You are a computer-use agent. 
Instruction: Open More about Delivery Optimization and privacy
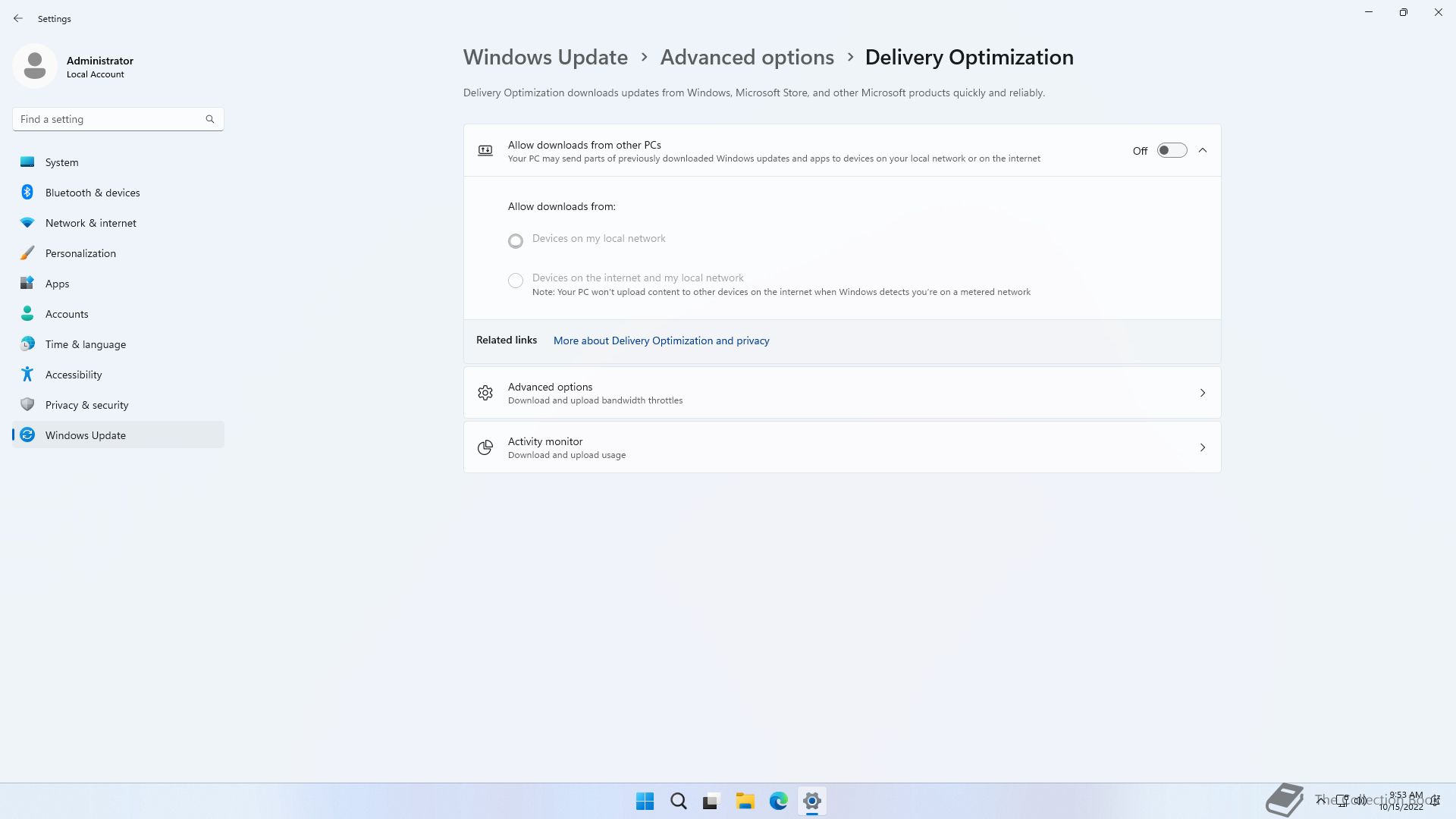tap(661, 340)
